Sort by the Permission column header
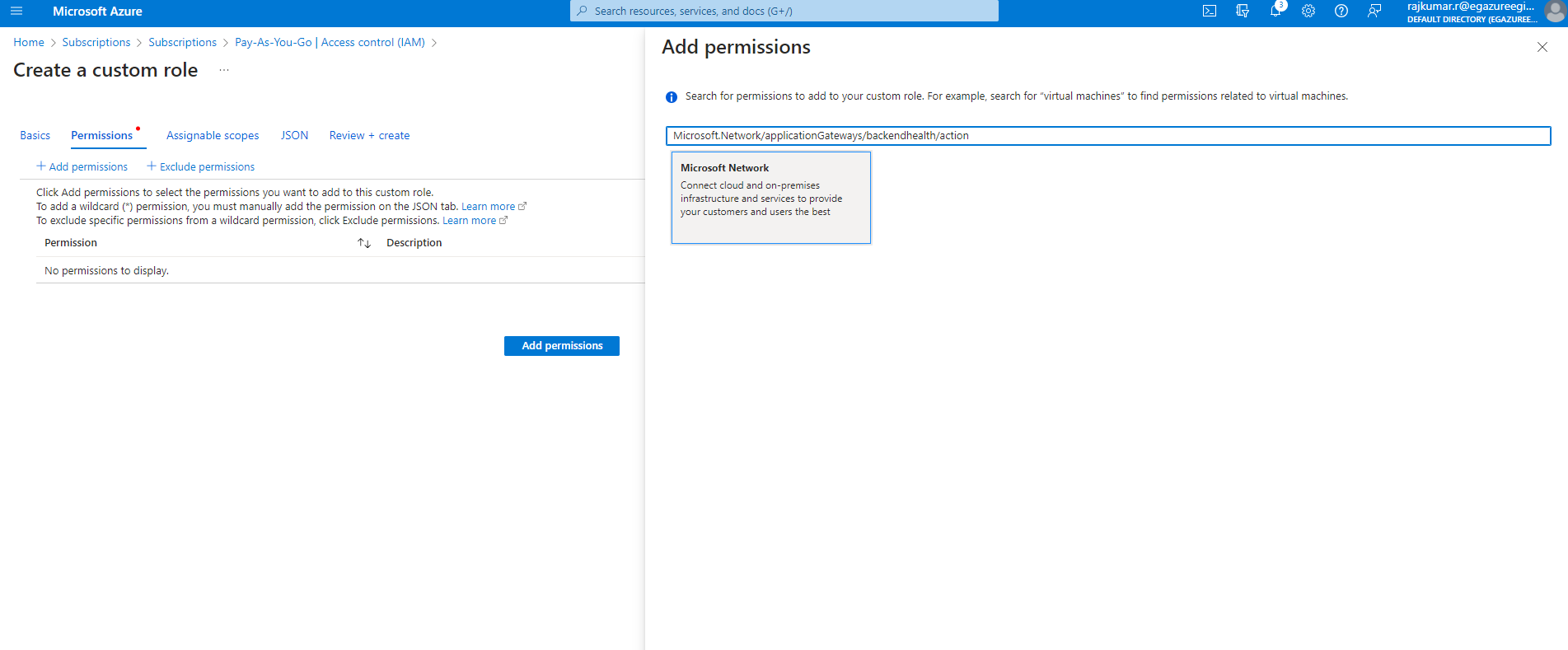1568x650 pixels. pyautogui.click(x=71, y=243)
